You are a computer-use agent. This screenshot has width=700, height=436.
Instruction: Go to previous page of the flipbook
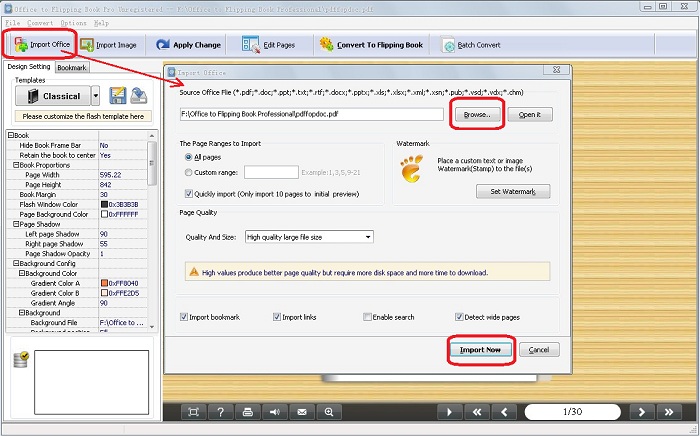pos(504,412)
